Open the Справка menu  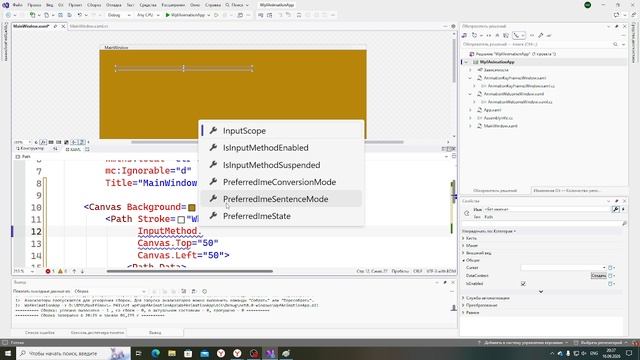(x=213, y=5)
